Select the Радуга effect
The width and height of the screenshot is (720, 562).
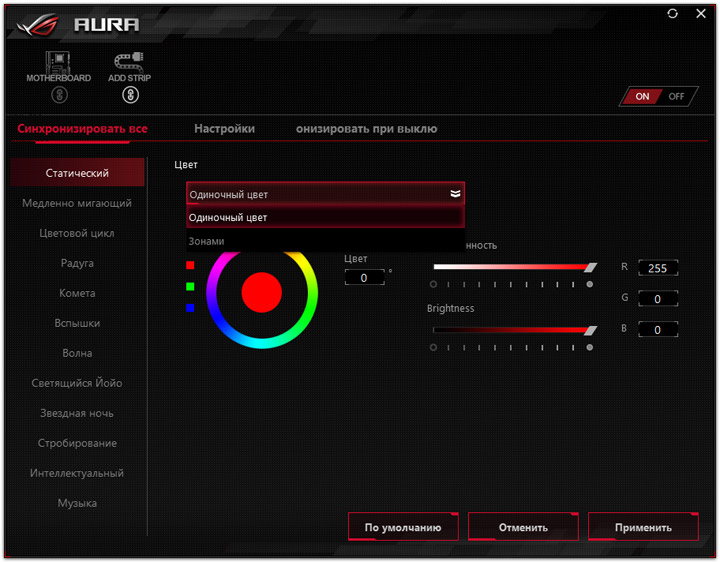pos(77,263)
